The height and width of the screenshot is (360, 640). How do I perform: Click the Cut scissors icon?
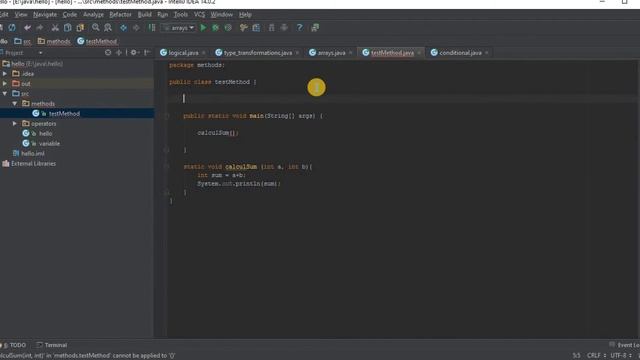(55, 28)
